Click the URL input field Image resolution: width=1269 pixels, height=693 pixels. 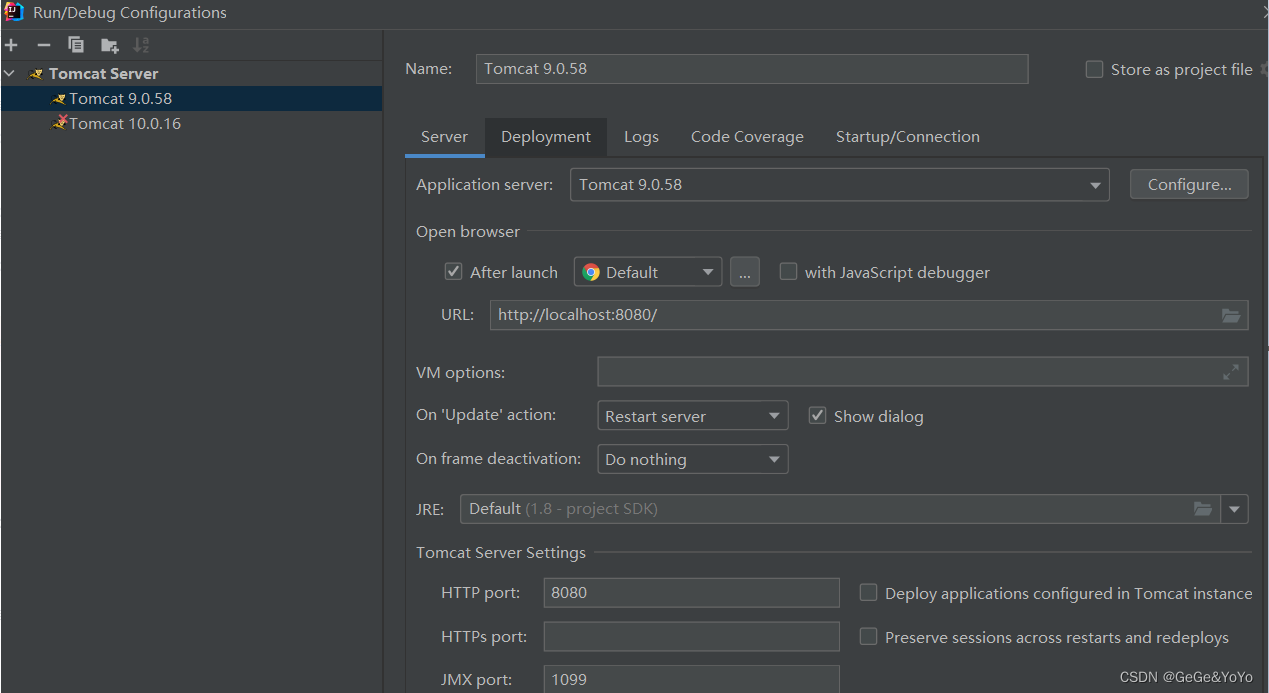pyautogui.click(x=869, y=315)
